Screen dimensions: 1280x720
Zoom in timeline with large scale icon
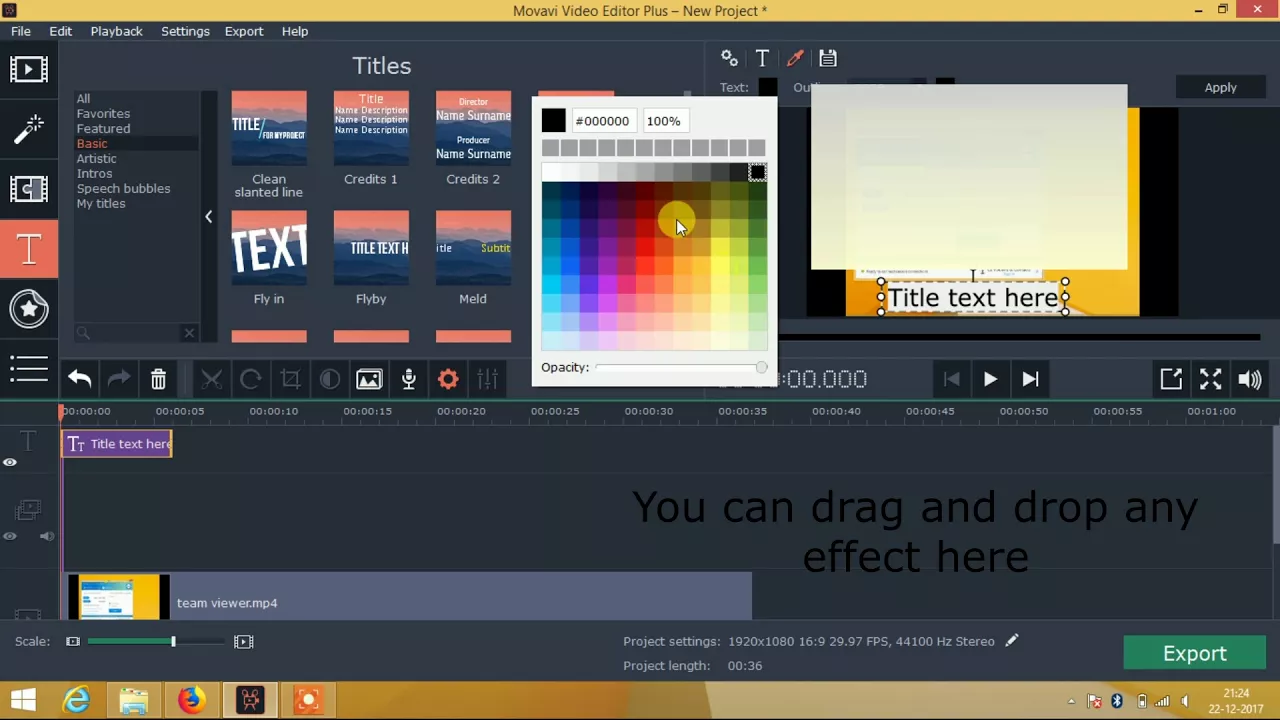pos(243,641)
